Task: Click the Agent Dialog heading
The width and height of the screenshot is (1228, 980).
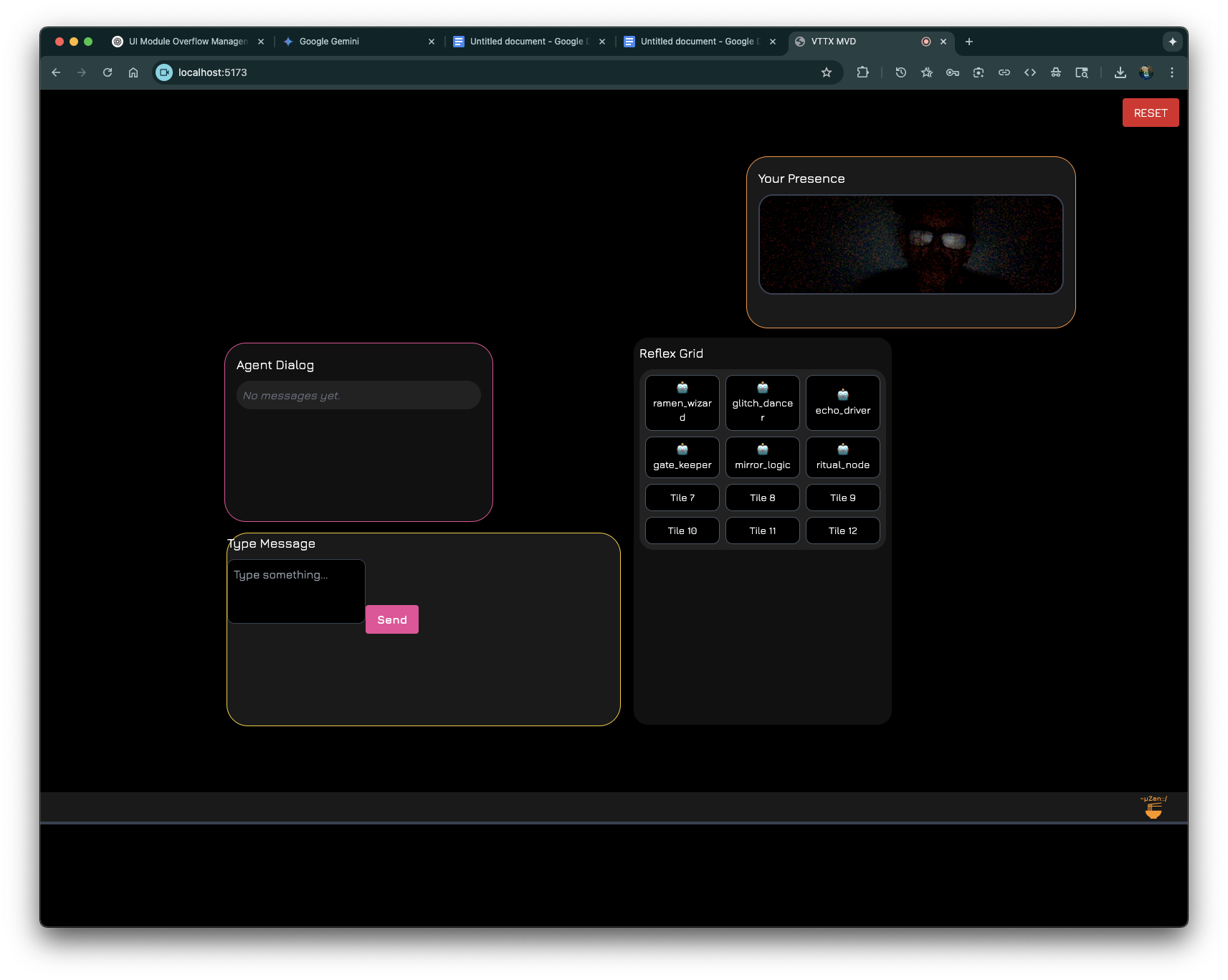Action: pos(275,365)
